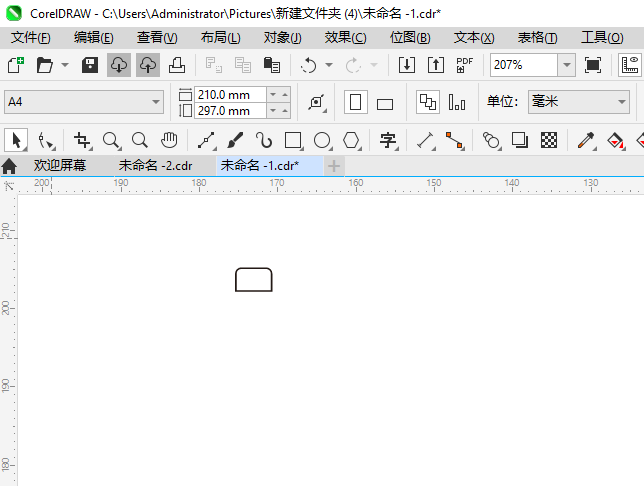The image size is (644, 486).
Task: Open the zoom level dropdown arrow
Action: tap(567, 65)
